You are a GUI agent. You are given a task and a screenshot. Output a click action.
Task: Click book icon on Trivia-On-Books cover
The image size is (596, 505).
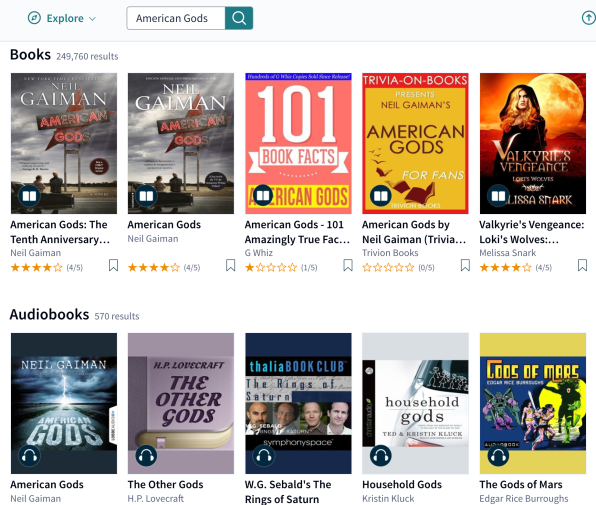tap(381, 196)
